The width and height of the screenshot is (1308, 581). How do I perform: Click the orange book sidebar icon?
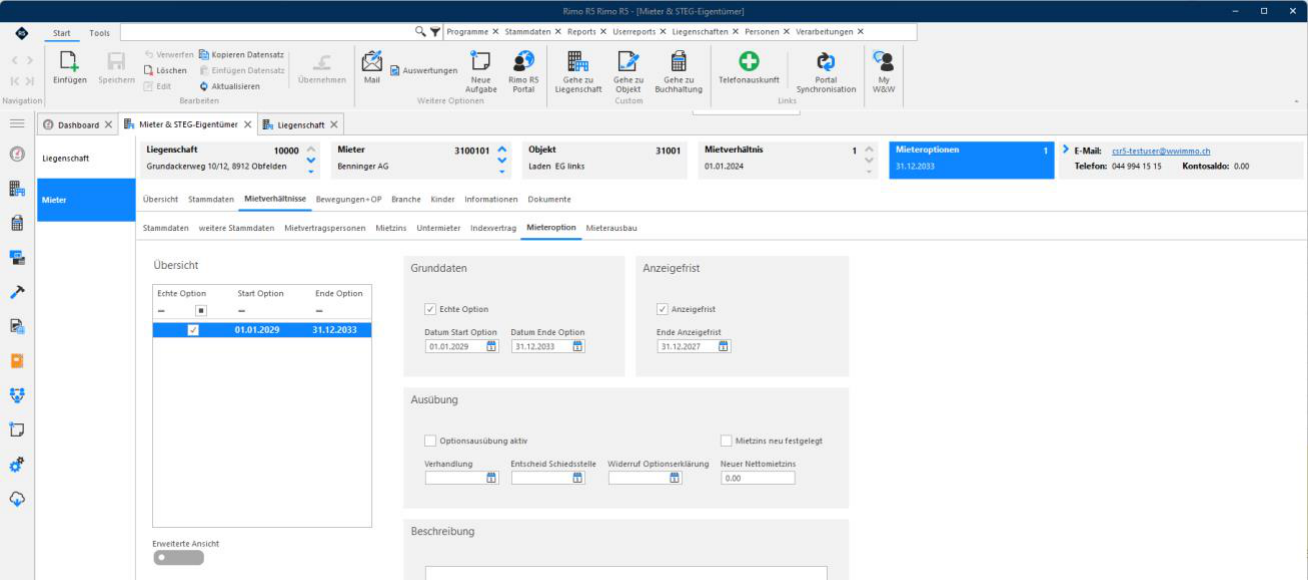17,361
